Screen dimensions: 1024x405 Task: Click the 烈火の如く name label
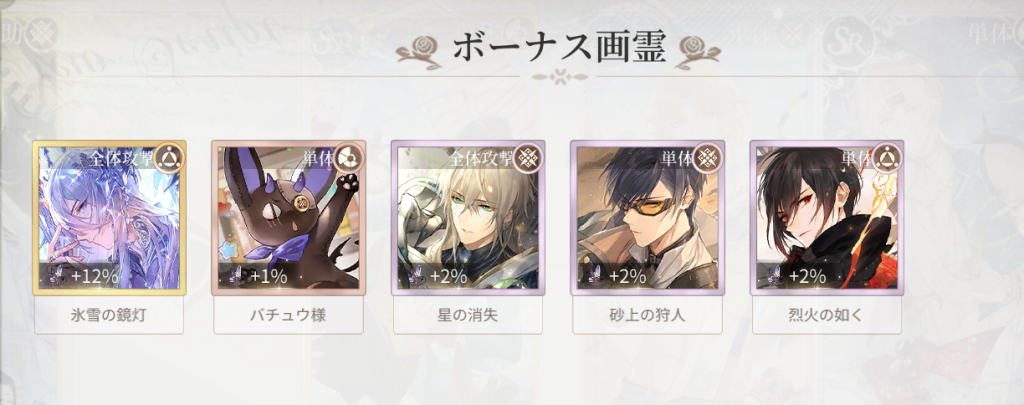tap(827, 316)
